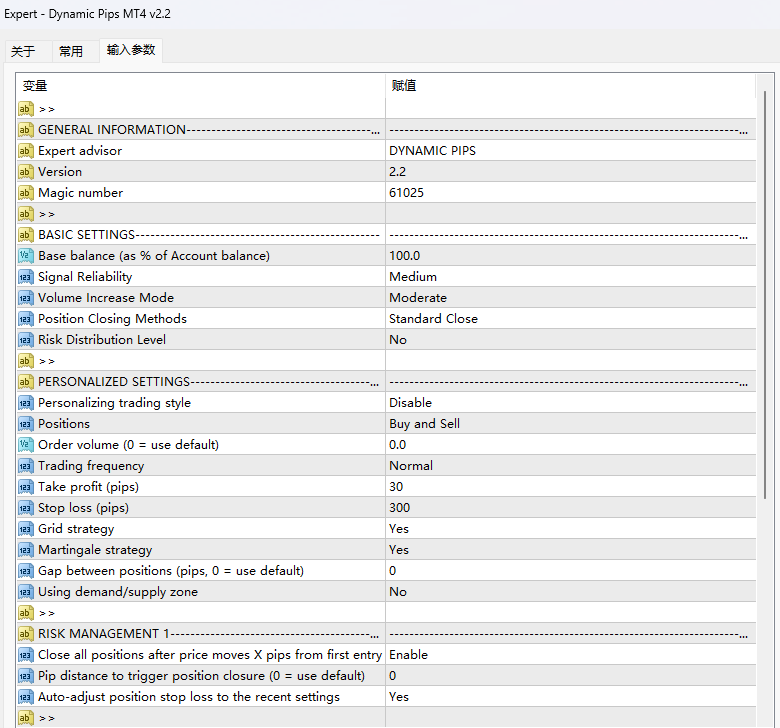
Task: Click the icon beside Expert advisor row
Action: tap(26, 151)
